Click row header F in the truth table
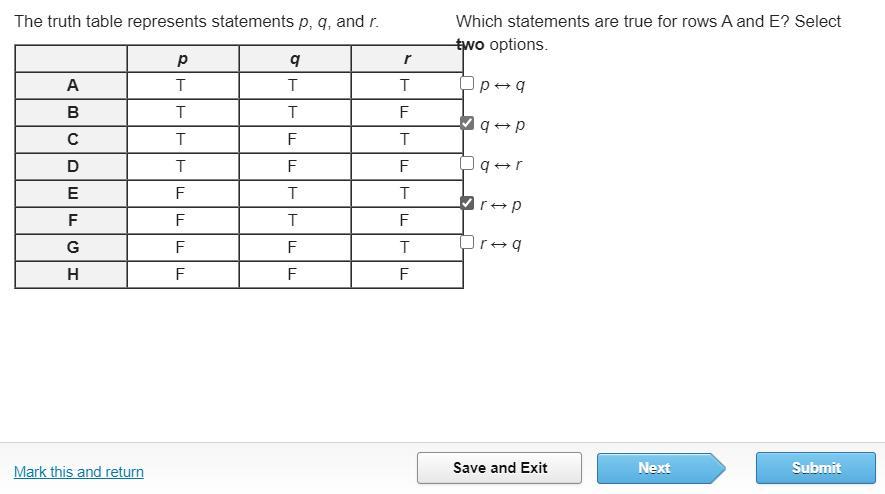885x494 pixels. coord(72,220)
